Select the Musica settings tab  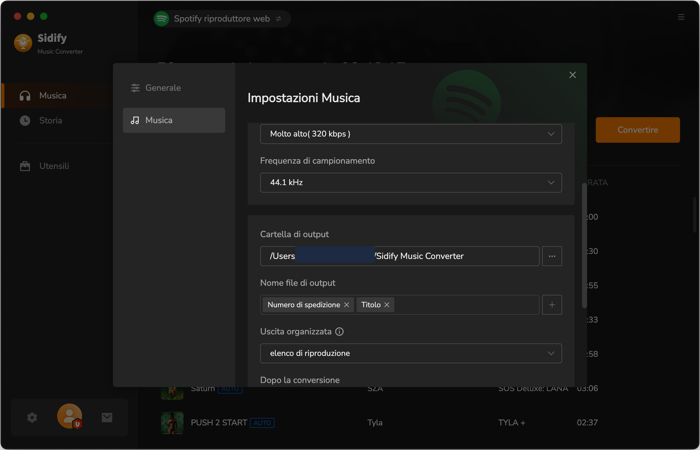(174, 120)
